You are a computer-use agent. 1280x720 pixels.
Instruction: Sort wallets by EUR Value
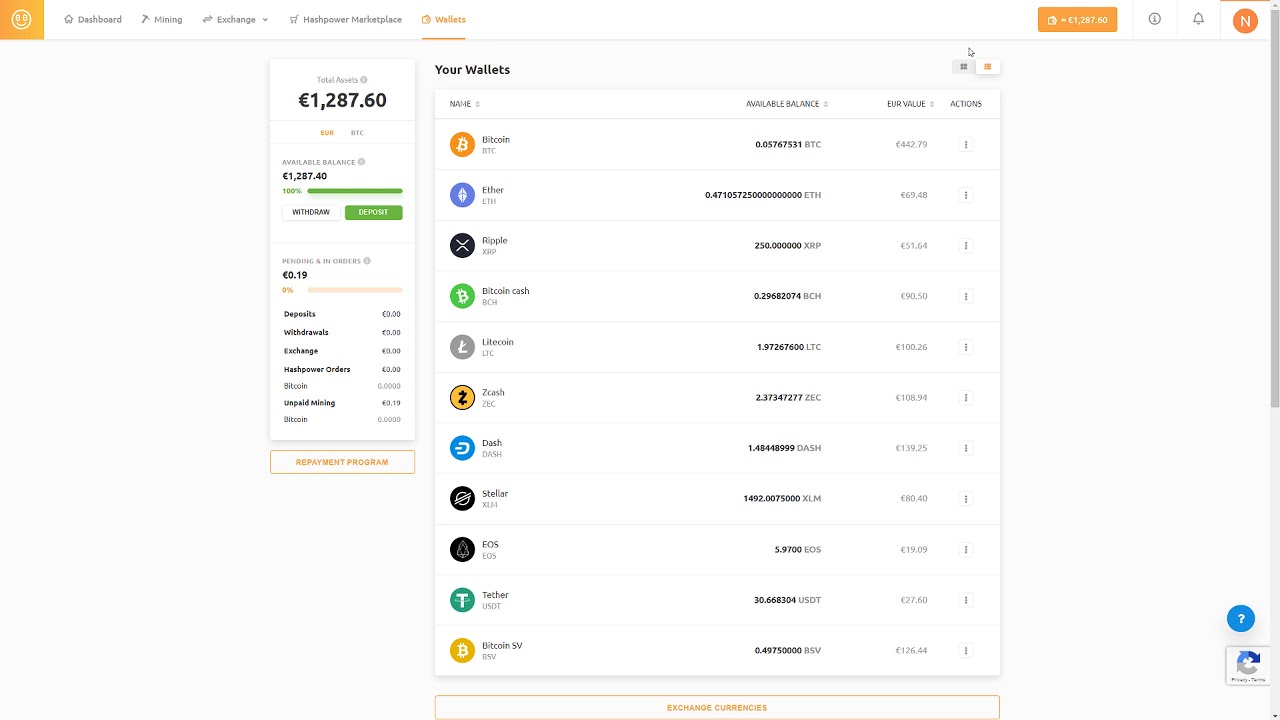click(x=910, y=104)
